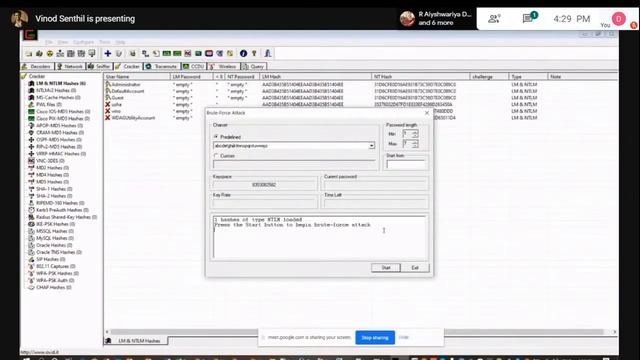Switch to the Network tab
The height and width of the screenshot is (360, 640).
(70, 66)
